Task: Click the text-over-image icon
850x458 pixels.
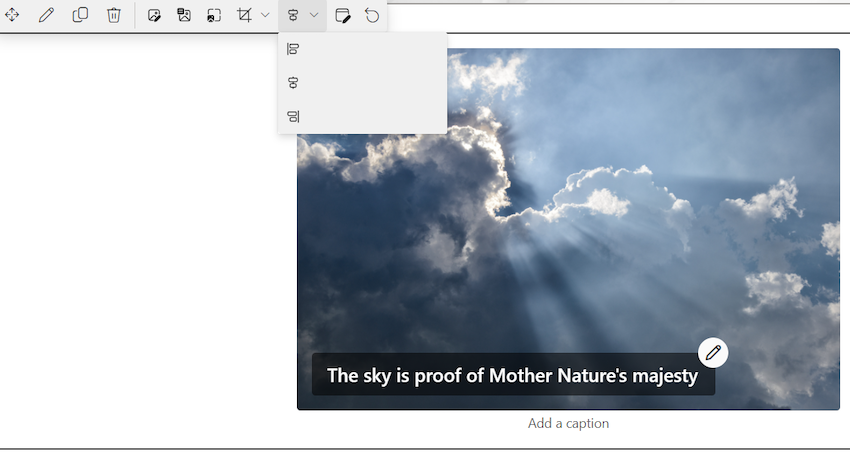Action: 184,15
